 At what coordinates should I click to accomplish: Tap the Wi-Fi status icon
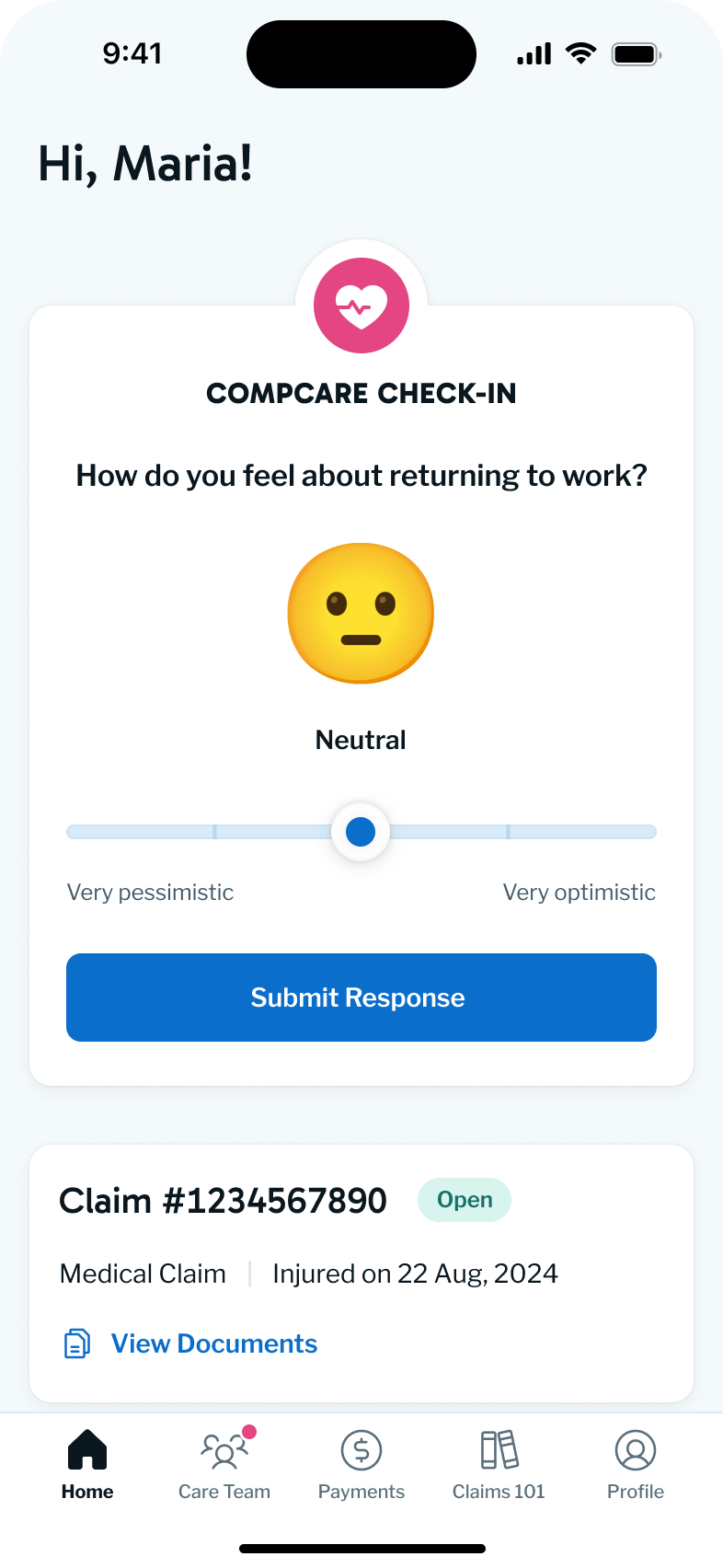[580, 53]
